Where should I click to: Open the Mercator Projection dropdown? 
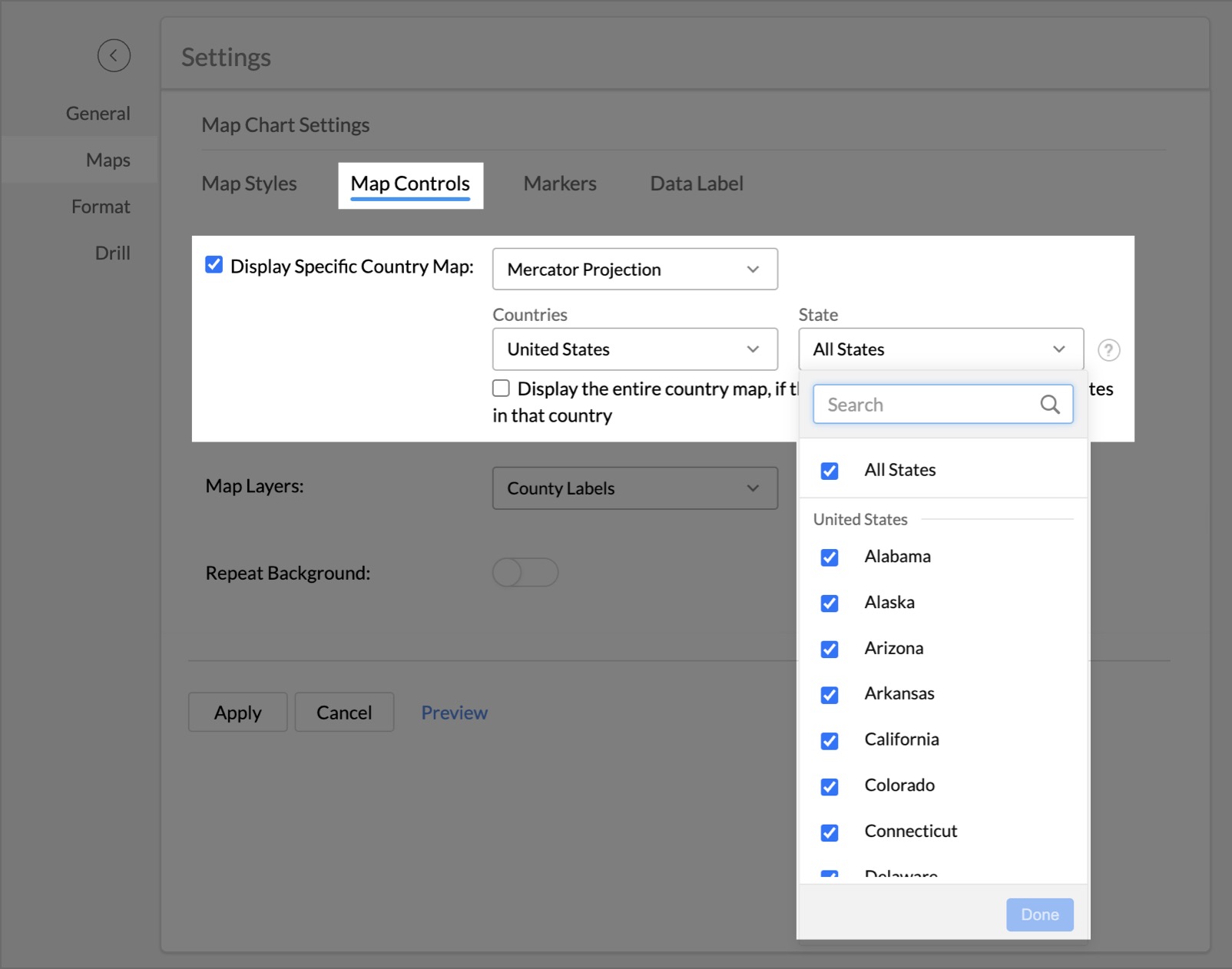[634, 270]
